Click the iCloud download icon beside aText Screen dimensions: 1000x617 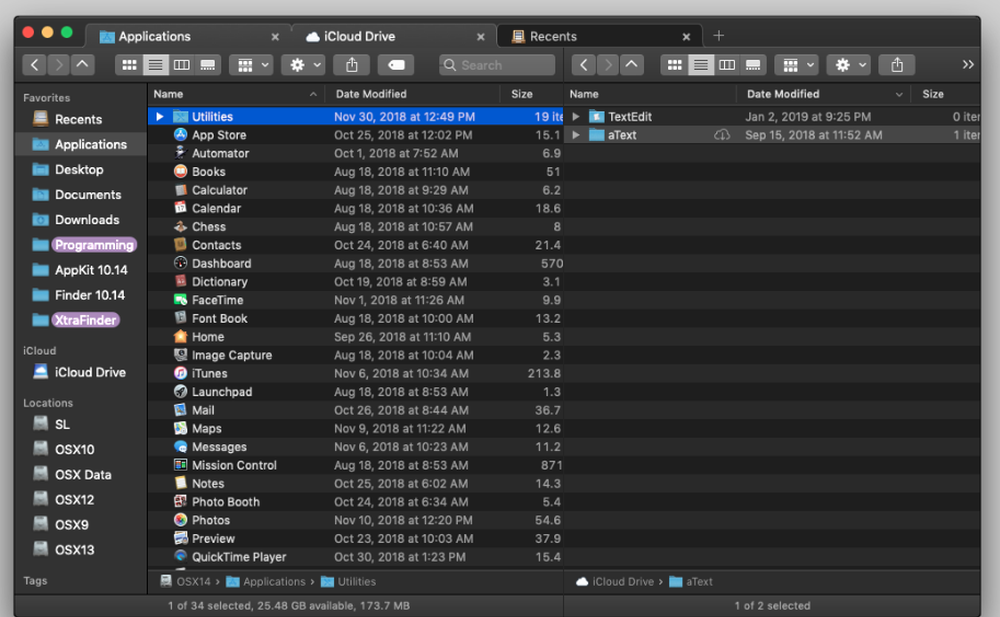click(721, 135)
